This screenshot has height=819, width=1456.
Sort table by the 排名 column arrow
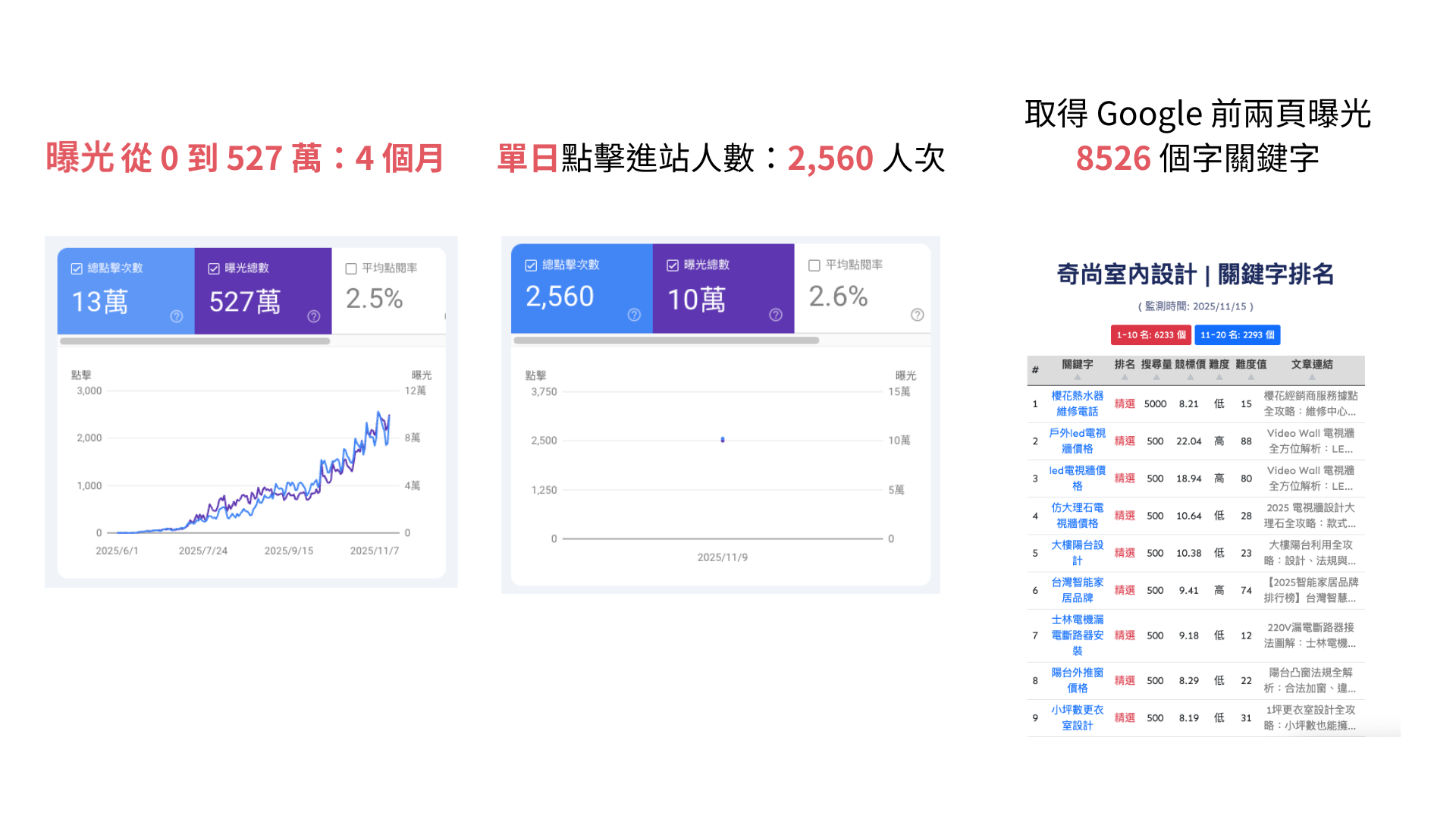(1124, 377)
